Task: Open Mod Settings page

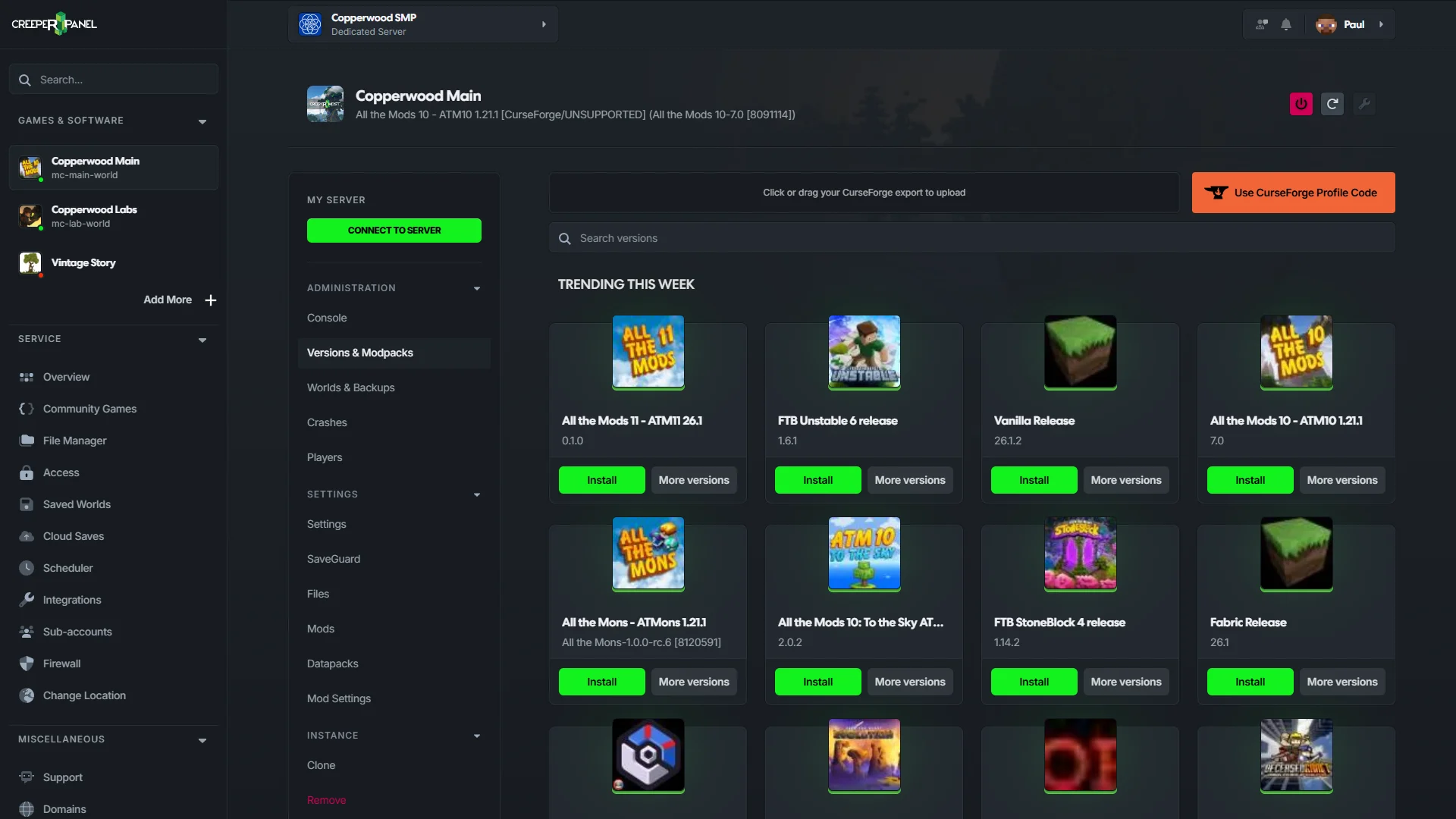Action: [339, 698]
